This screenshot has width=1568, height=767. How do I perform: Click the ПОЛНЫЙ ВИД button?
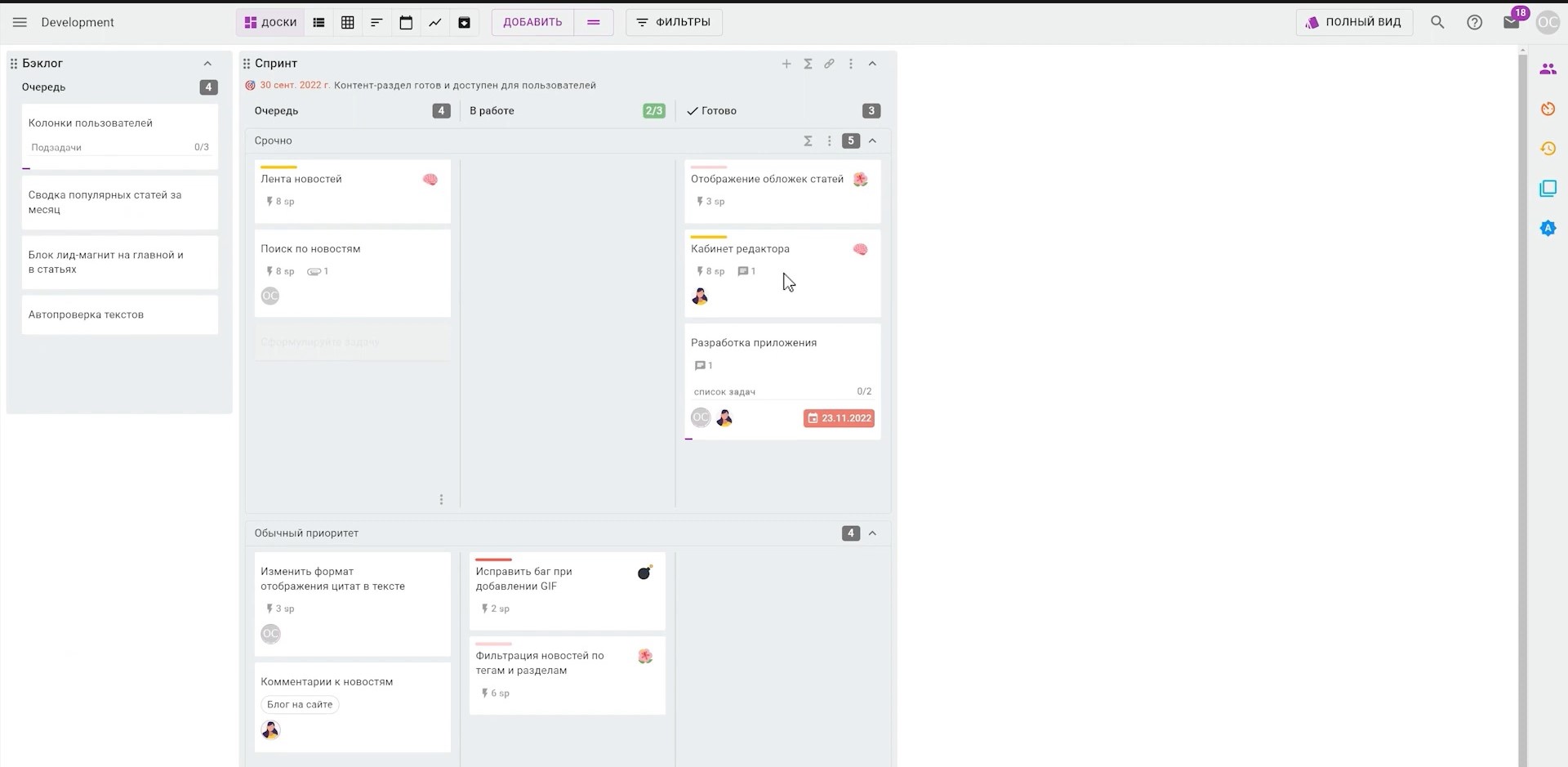[x=1354, y=22]
